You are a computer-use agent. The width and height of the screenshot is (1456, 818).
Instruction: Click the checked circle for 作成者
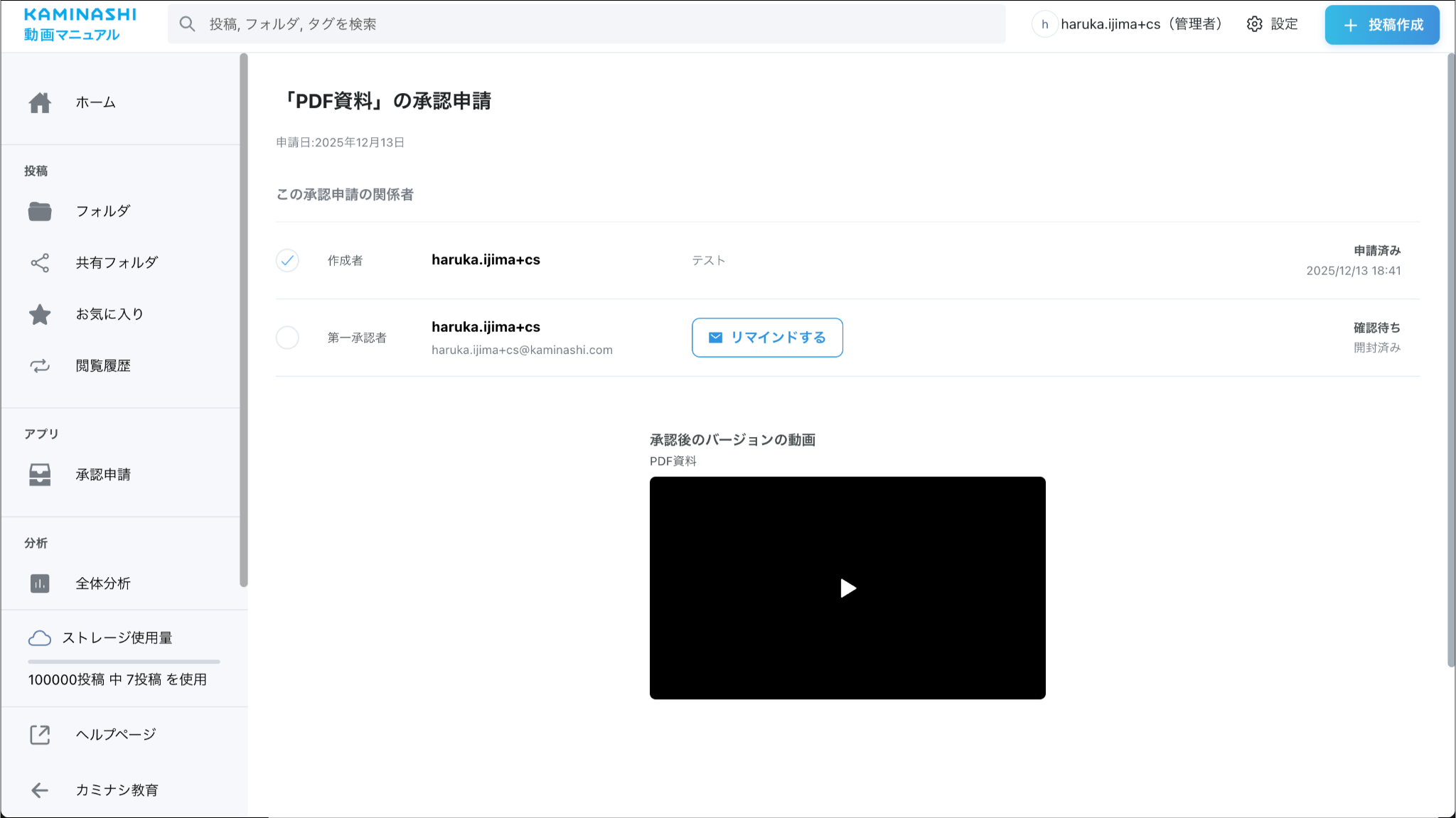point(287,261)
